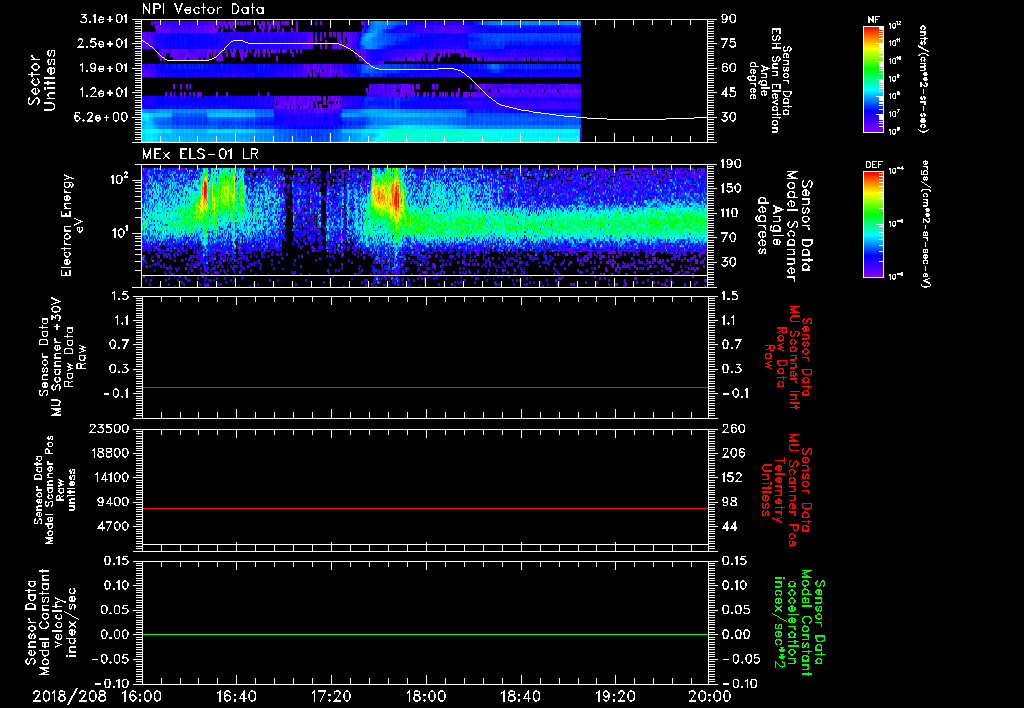Image resolution: width=1024 pixels, height=708 pixels.
Task: Click the 98 telemetry tick value
Action: (728, 502)
